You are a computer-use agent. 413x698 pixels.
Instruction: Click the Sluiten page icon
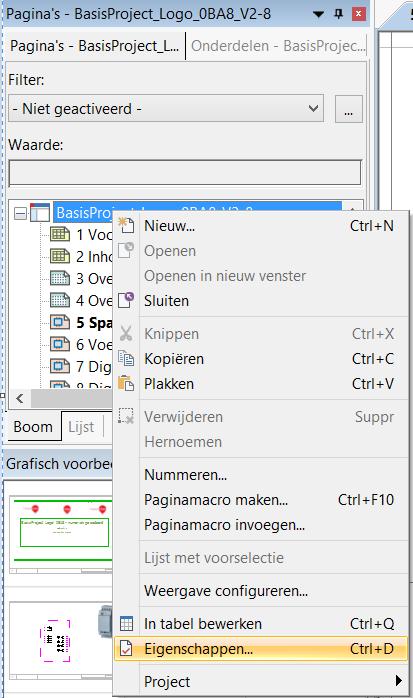point(126,300)
